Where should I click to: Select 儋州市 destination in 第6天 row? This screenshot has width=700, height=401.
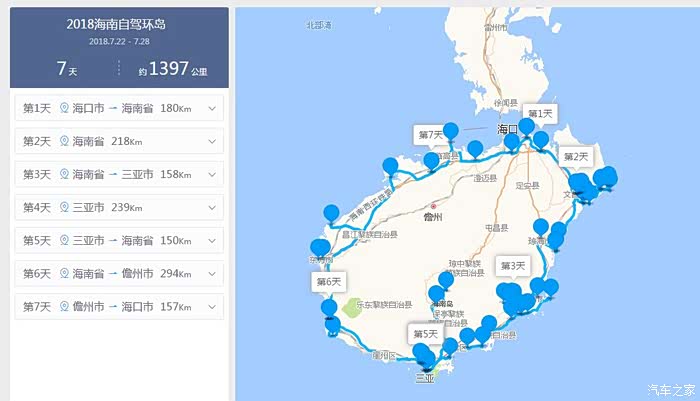point(138,273)
